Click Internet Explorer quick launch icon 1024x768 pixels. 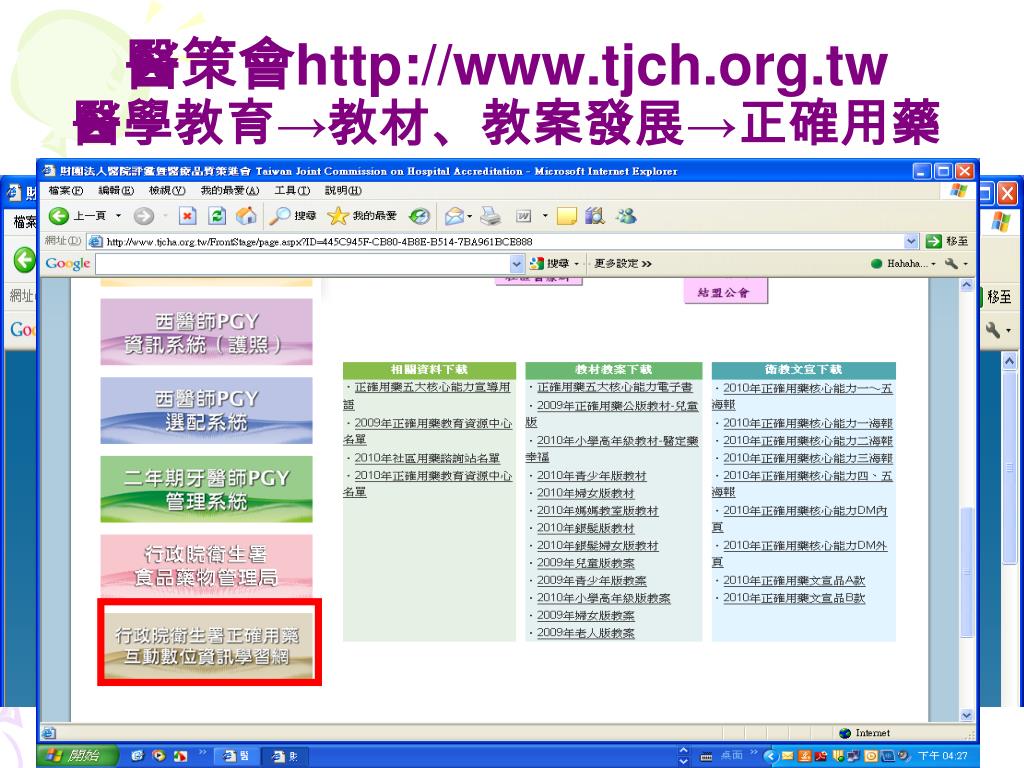137,756
